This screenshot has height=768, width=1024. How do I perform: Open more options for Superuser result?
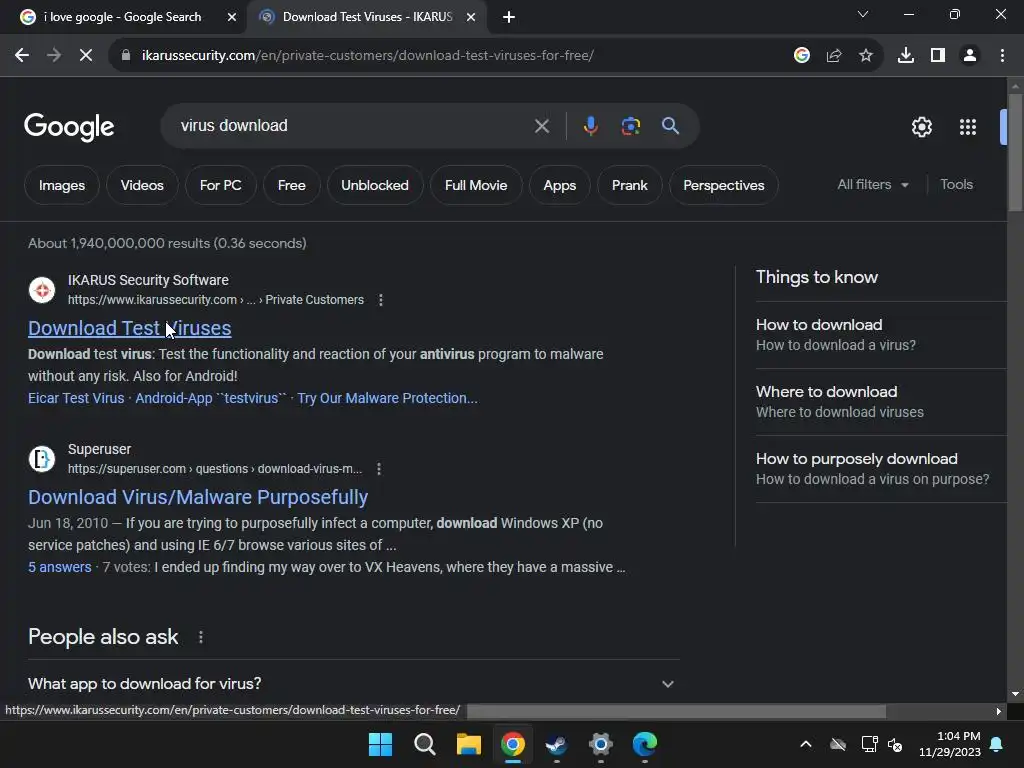(379, 469)
